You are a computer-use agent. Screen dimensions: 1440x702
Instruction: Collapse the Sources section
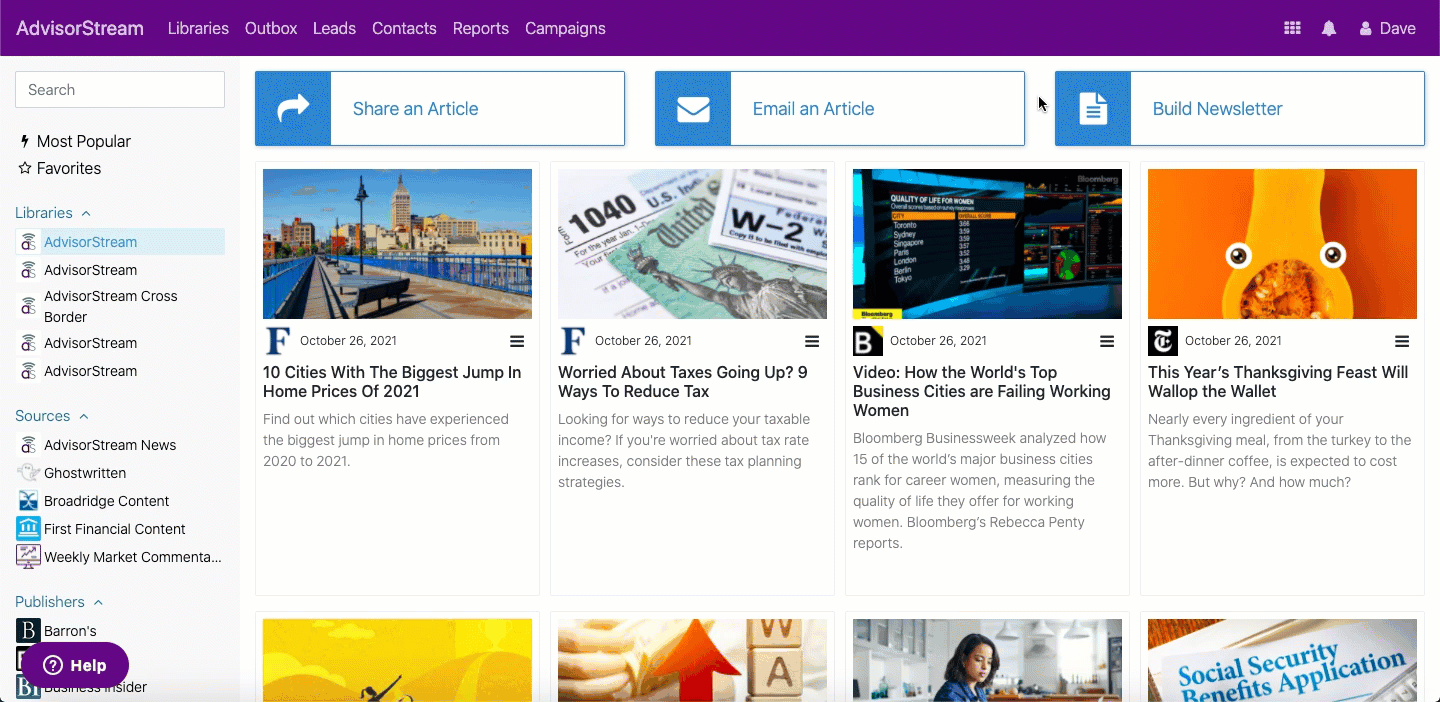[52, 416]
